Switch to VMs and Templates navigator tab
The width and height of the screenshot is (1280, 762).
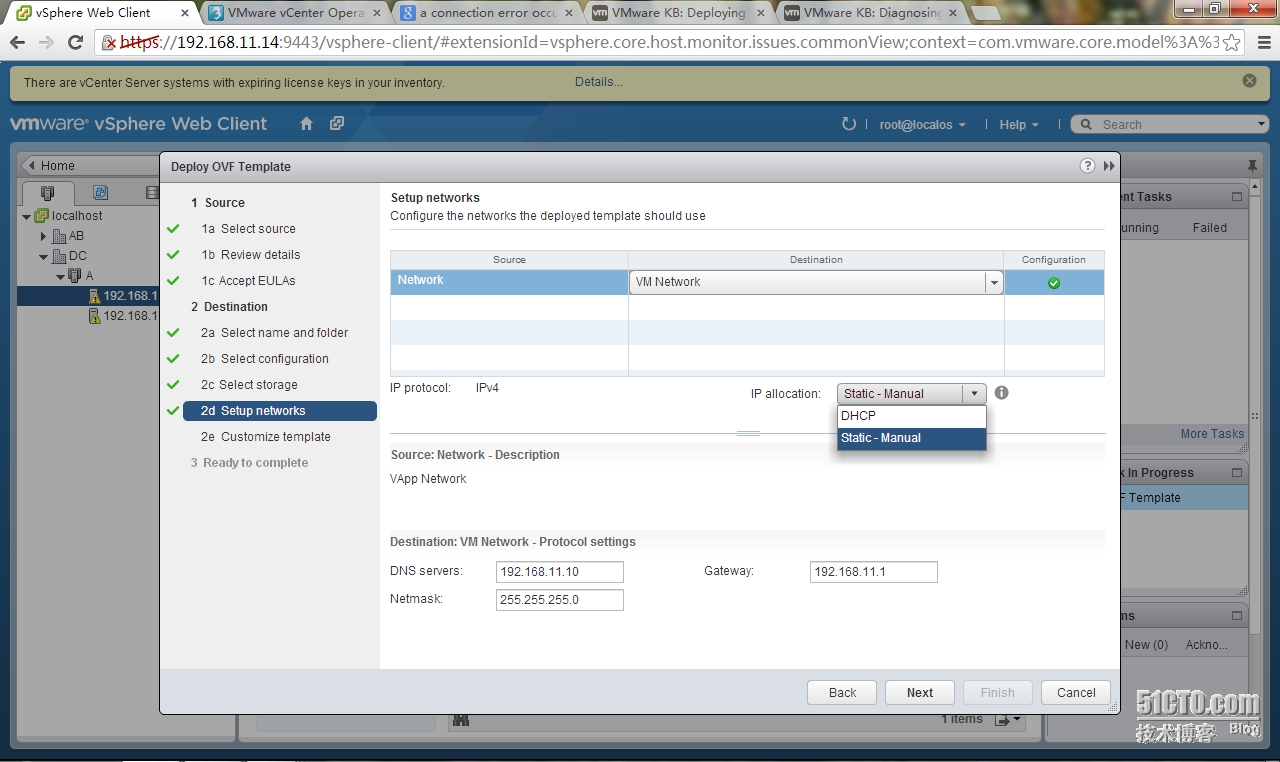[100, 193]
